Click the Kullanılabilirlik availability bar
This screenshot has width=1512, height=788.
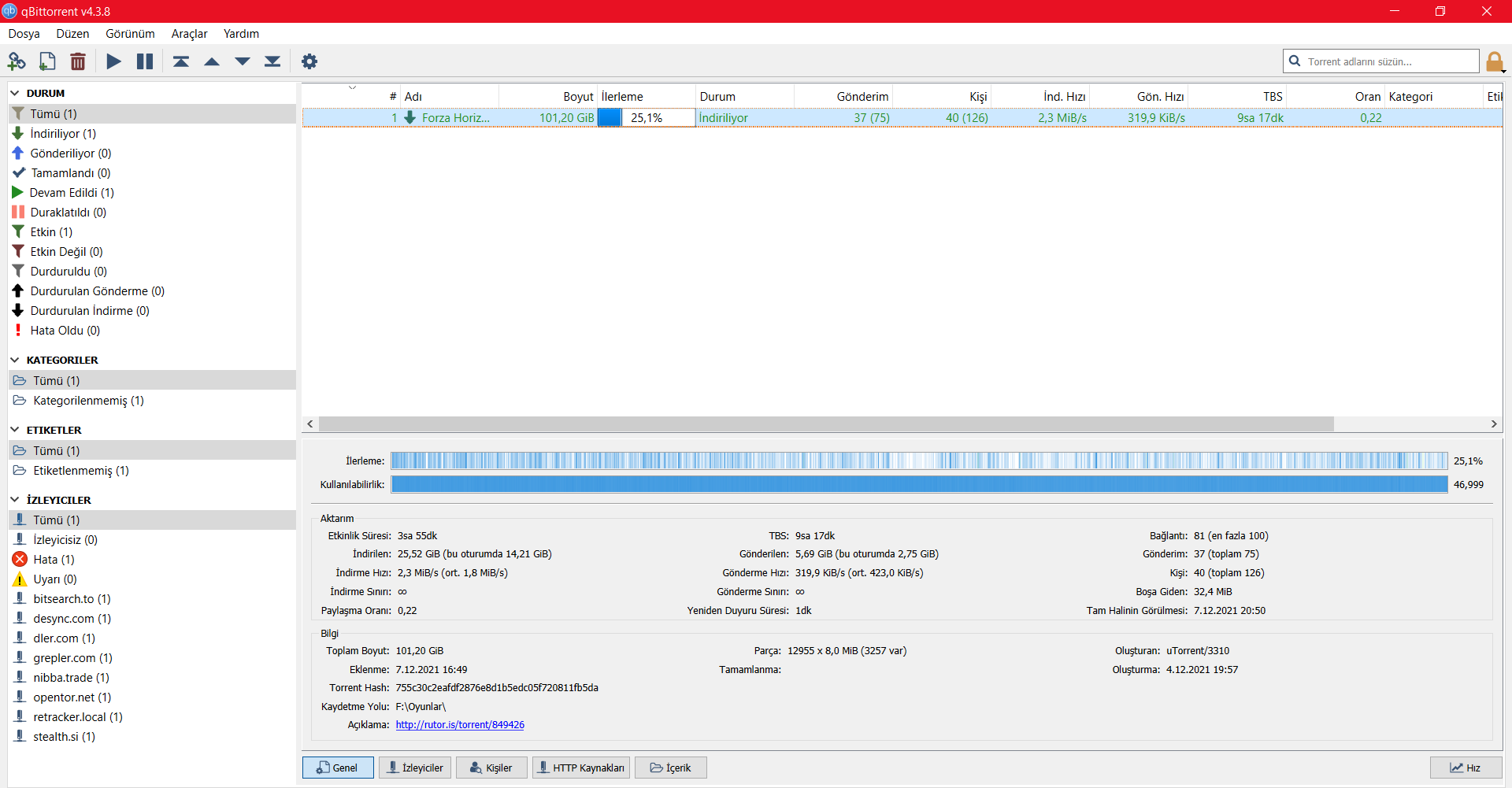(919, 484)
